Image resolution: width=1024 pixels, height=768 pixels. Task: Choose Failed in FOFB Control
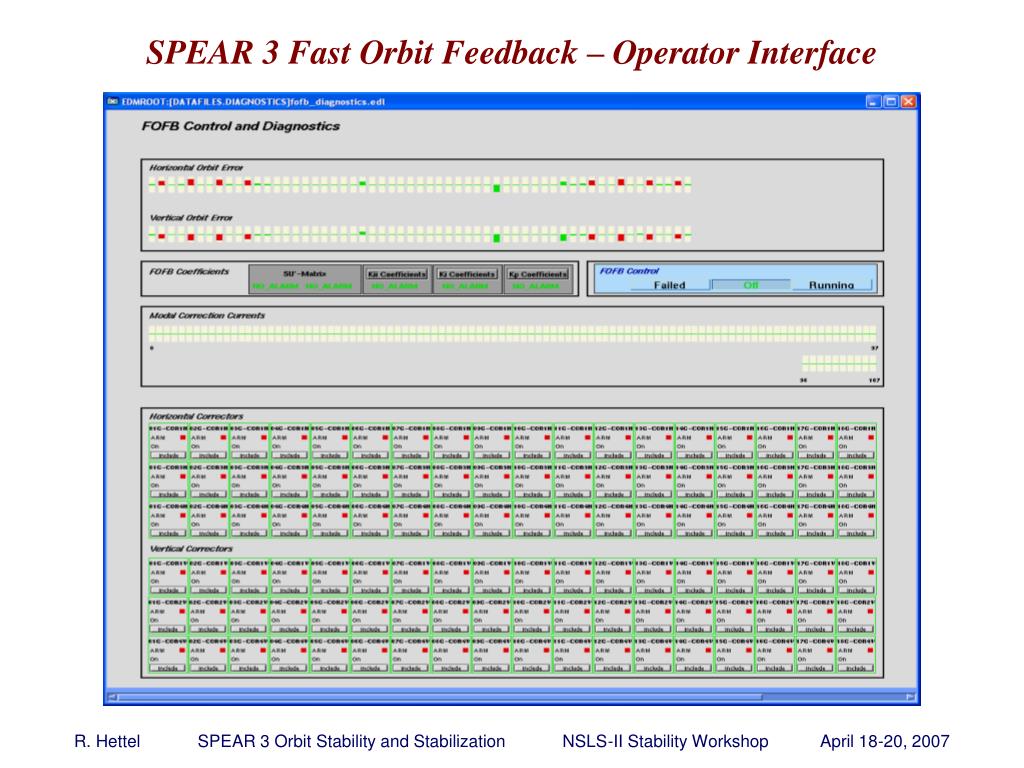[x=669, y=285]
